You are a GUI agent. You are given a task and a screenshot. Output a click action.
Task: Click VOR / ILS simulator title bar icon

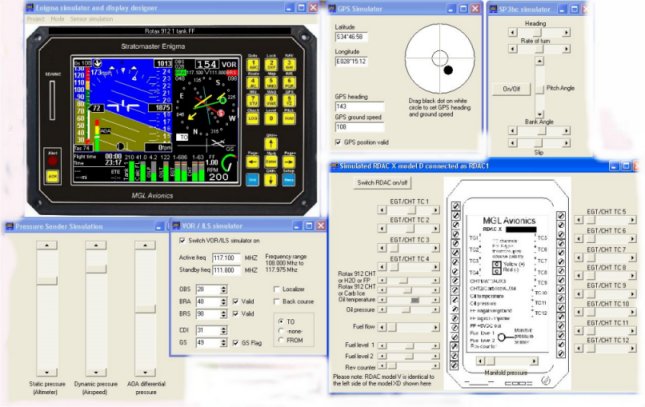point(176,226)
